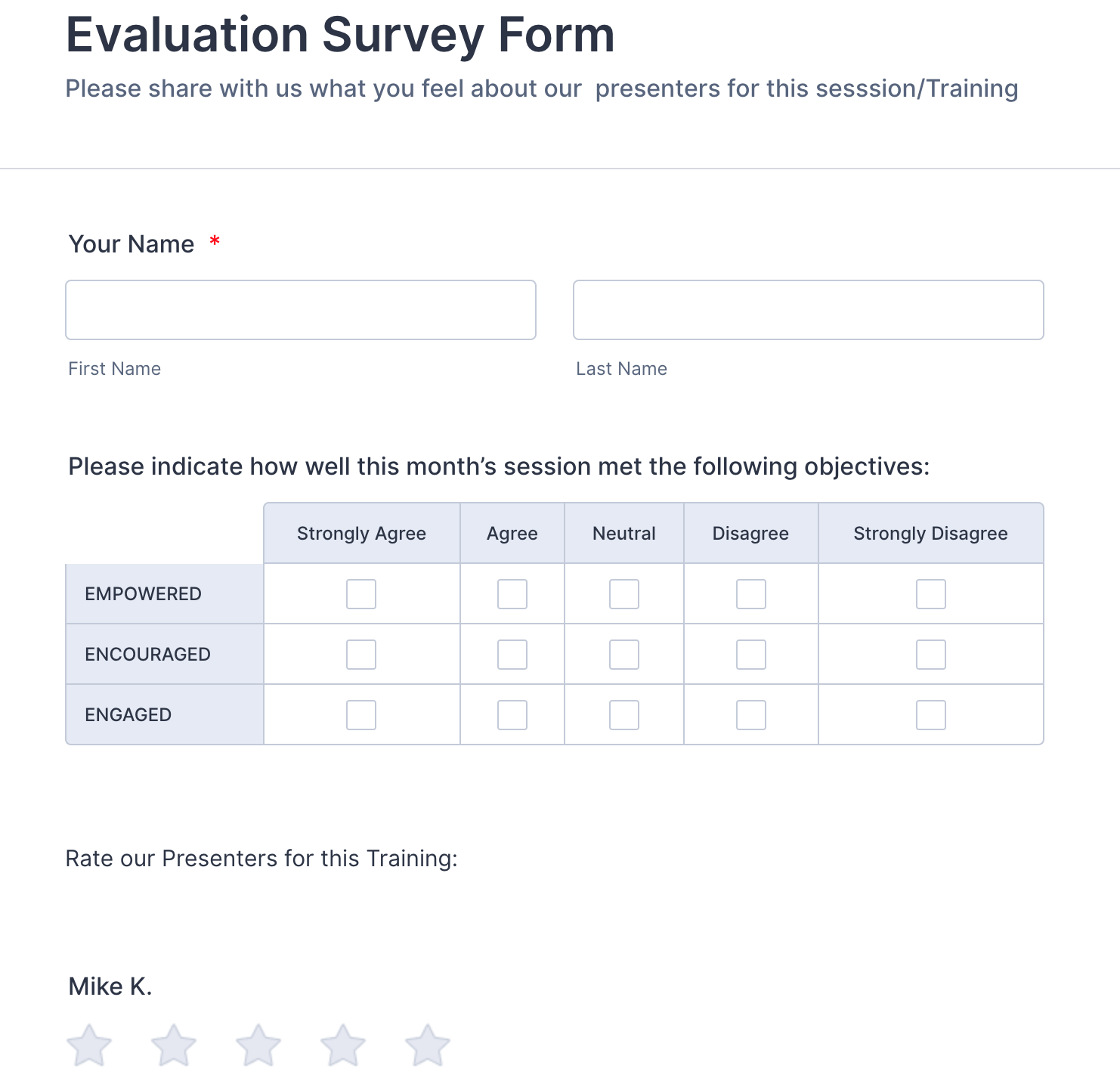The image size is (1120, 1090).
Task: Check Strongly Agree for ENGAGED
Action: tap(361, 715)
